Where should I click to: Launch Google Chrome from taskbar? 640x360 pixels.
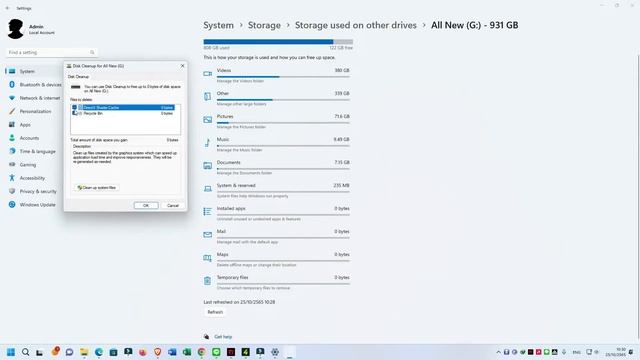201,352
